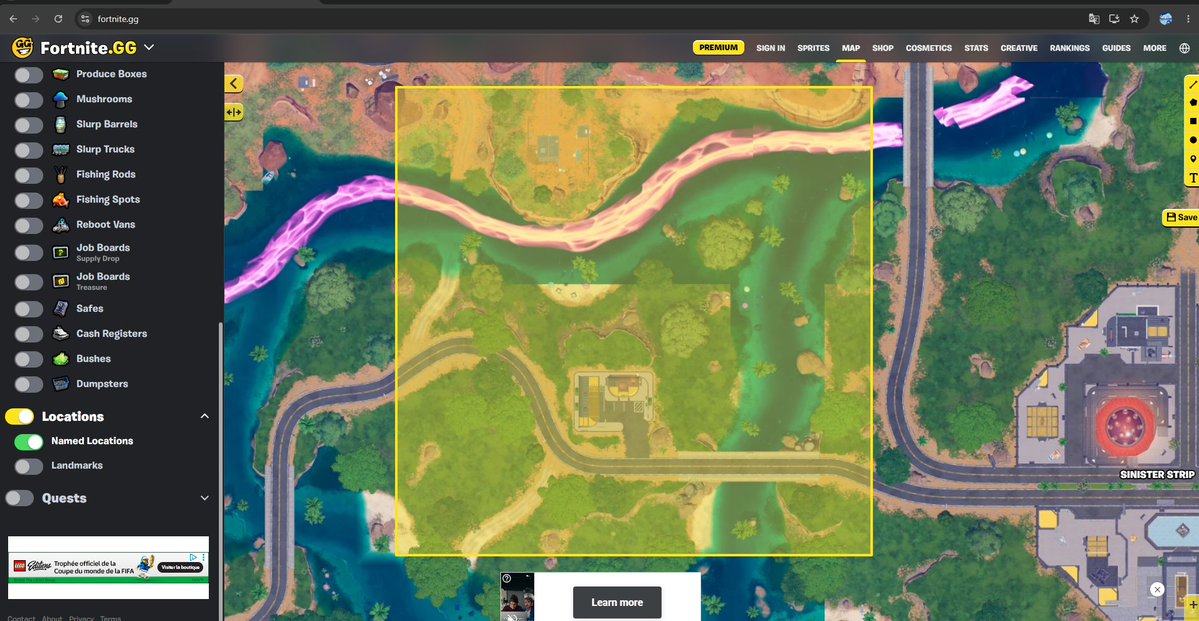Click the yellow PREMIUM button
Viewport: 1199px width, 621px height.
point(718,47)
